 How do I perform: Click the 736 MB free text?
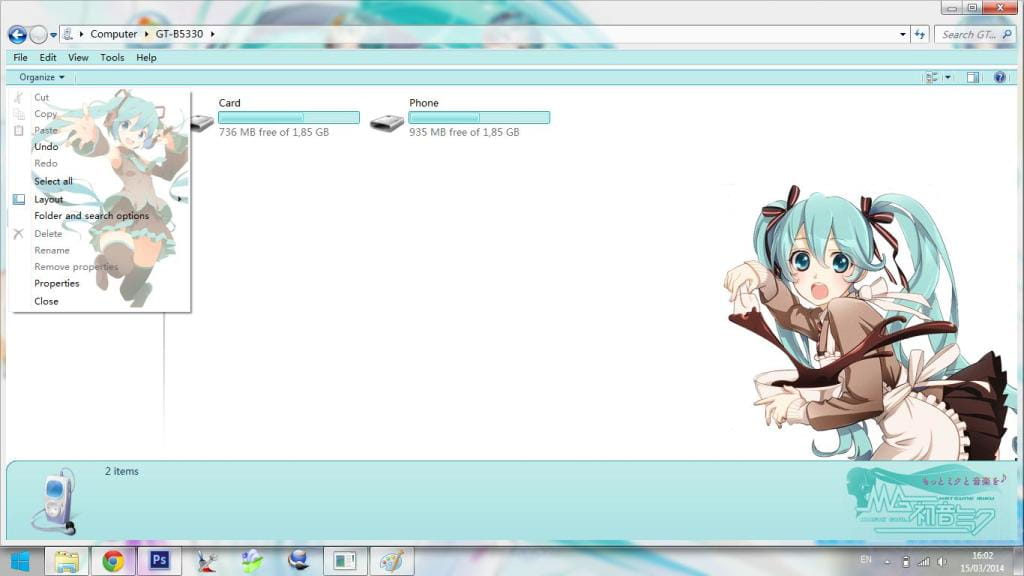pyautogui.click(x=274, y=132)
